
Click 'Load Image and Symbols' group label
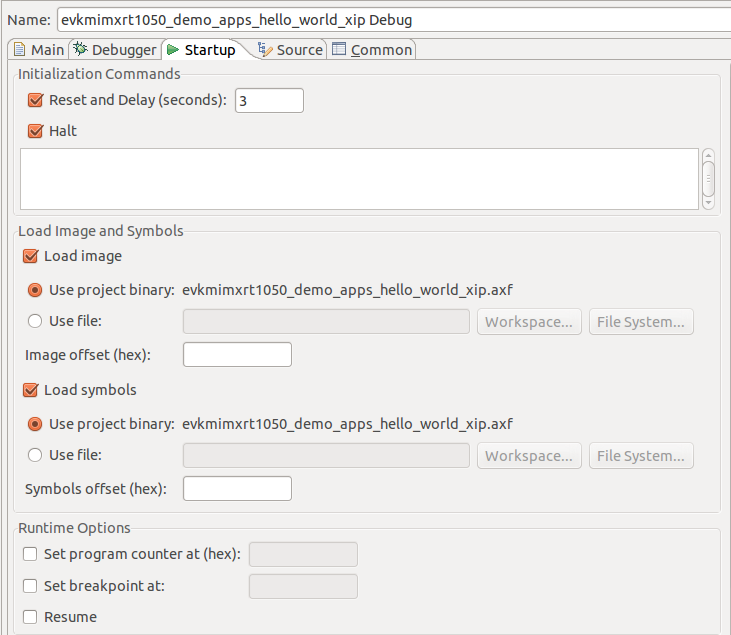click(x=101, y=231)
